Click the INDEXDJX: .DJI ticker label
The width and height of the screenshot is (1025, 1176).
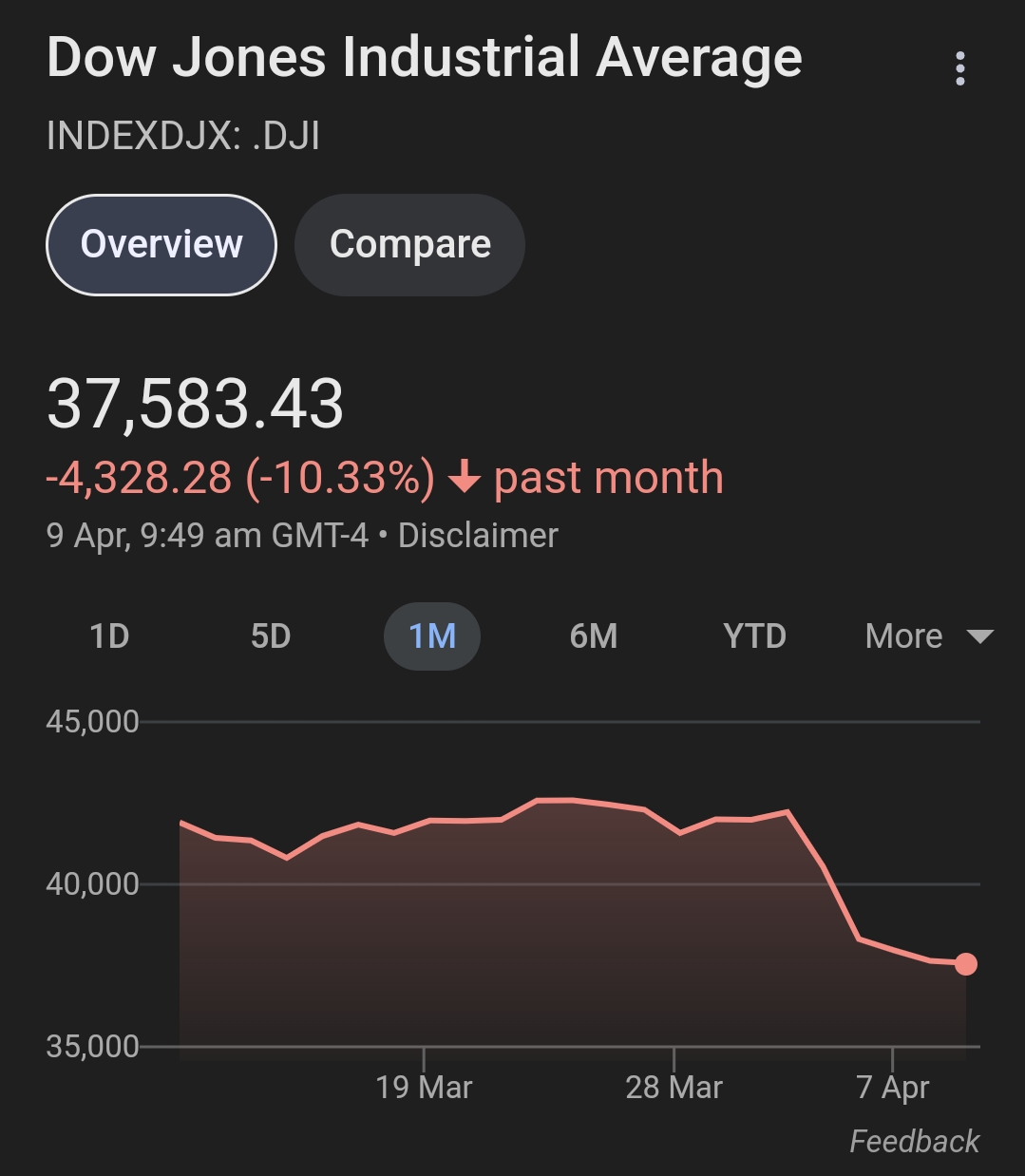click(x=183, y=136)
